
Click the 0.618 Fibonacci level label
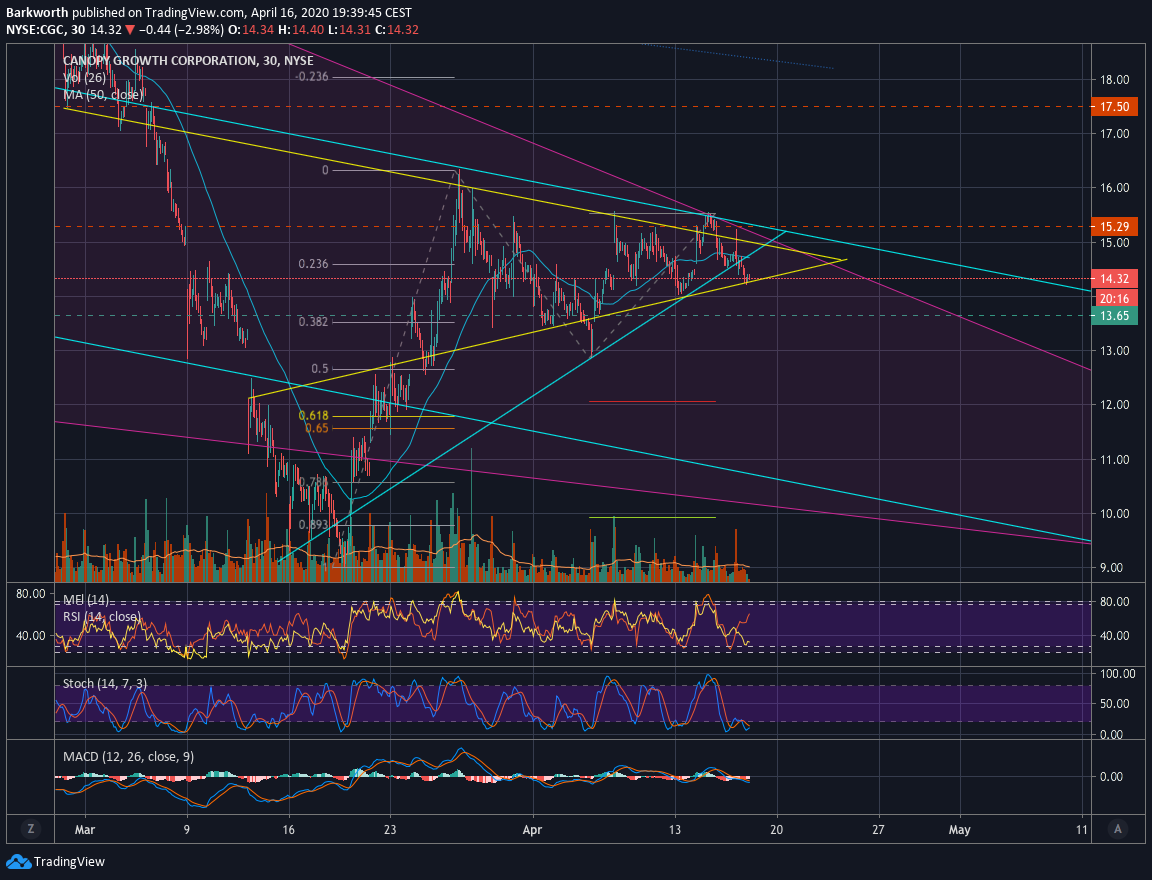click(x=314, y=416)
